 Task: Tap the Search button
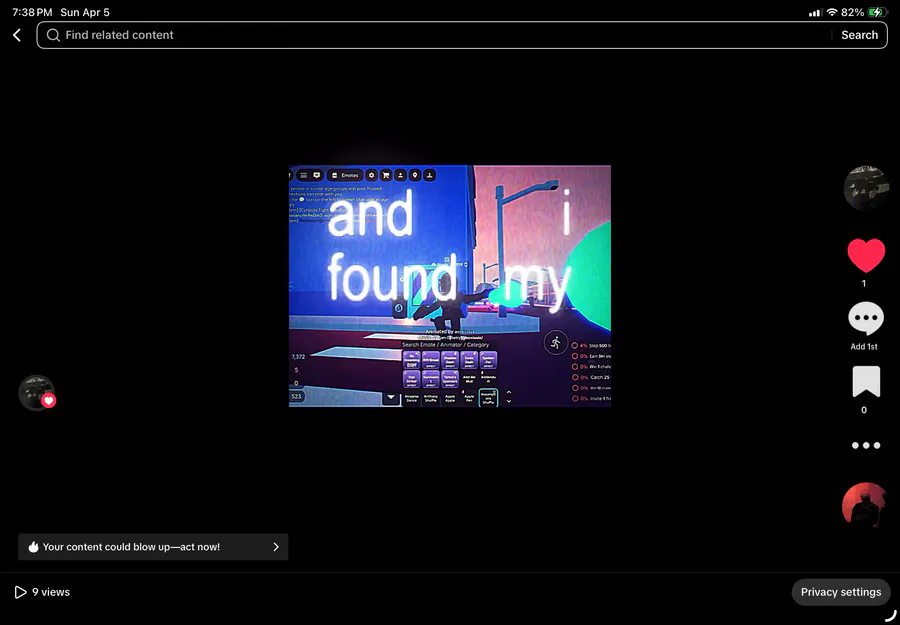click(x=859, y=35)
